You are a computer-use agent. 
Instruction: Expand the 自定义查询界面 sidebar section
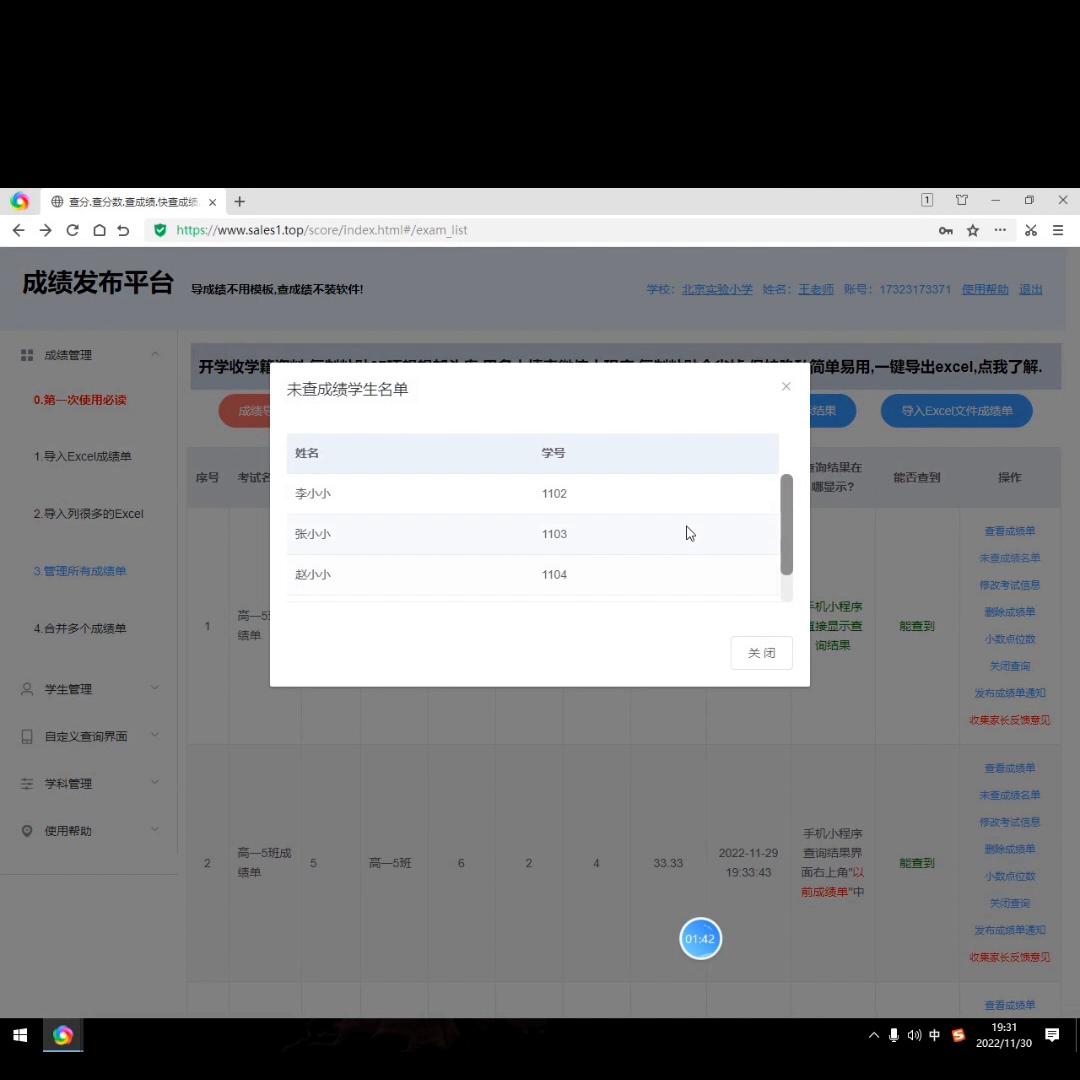(90, 736)
